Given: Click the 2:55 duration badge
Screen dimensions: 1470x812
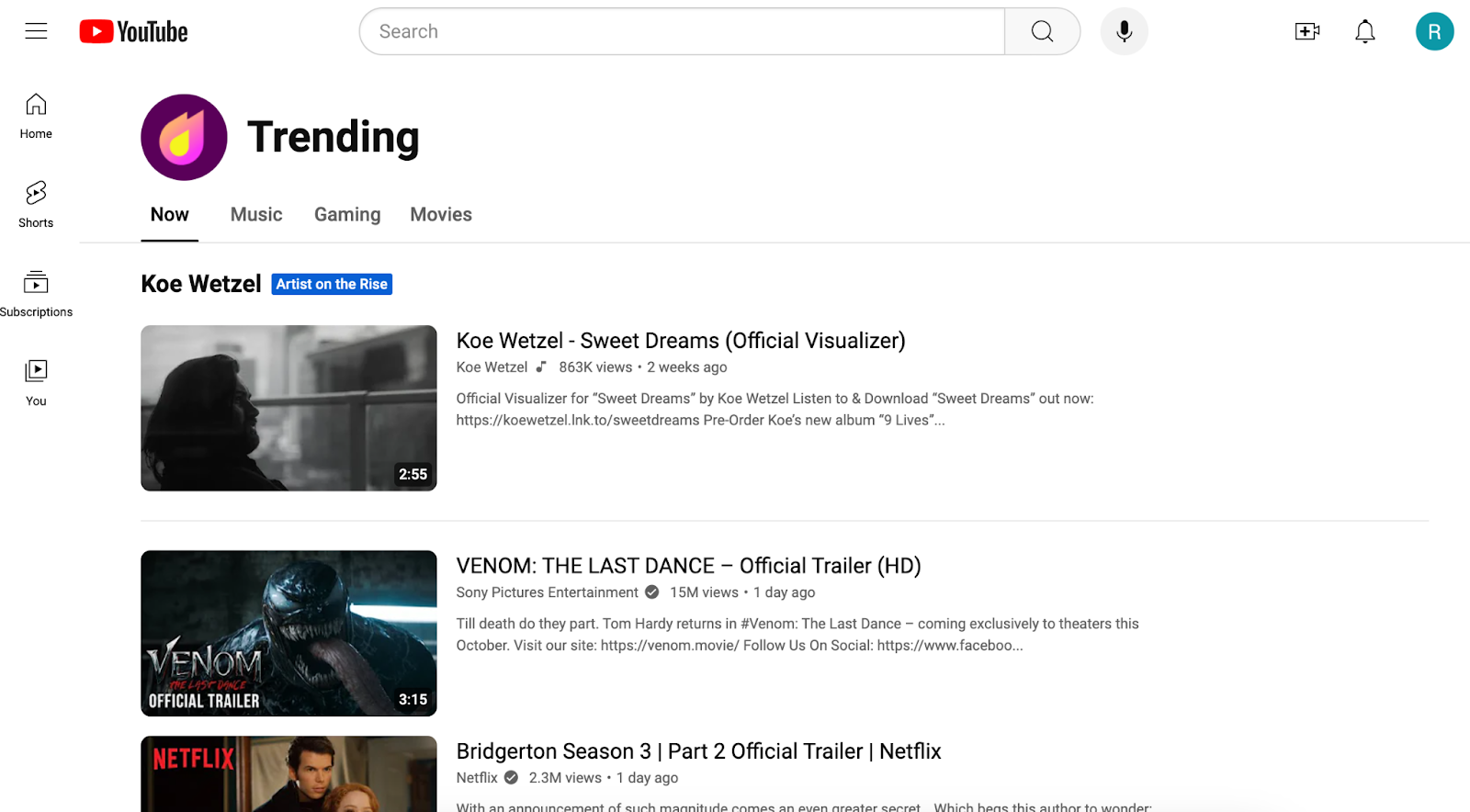Looking at the screenshot, I should 413,474.
